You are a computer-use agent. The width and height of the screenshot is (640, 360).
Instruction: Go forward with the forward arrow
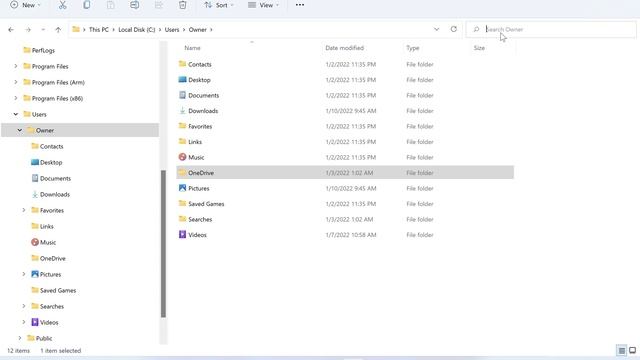28,29
